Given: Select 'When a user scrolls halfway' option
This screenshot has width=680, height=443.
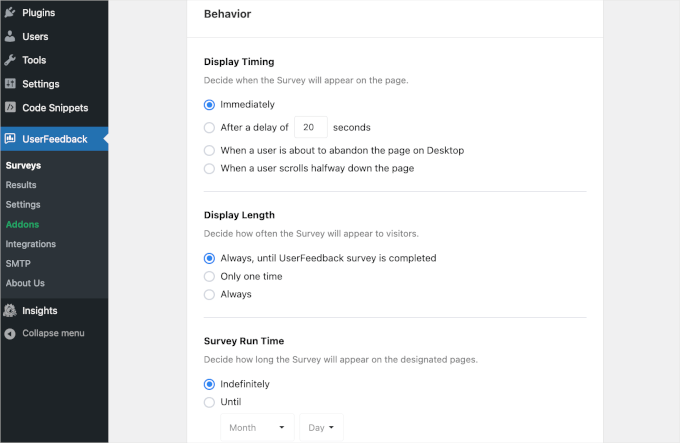Looking at the screenshot, I should click(x=209, y=168).
